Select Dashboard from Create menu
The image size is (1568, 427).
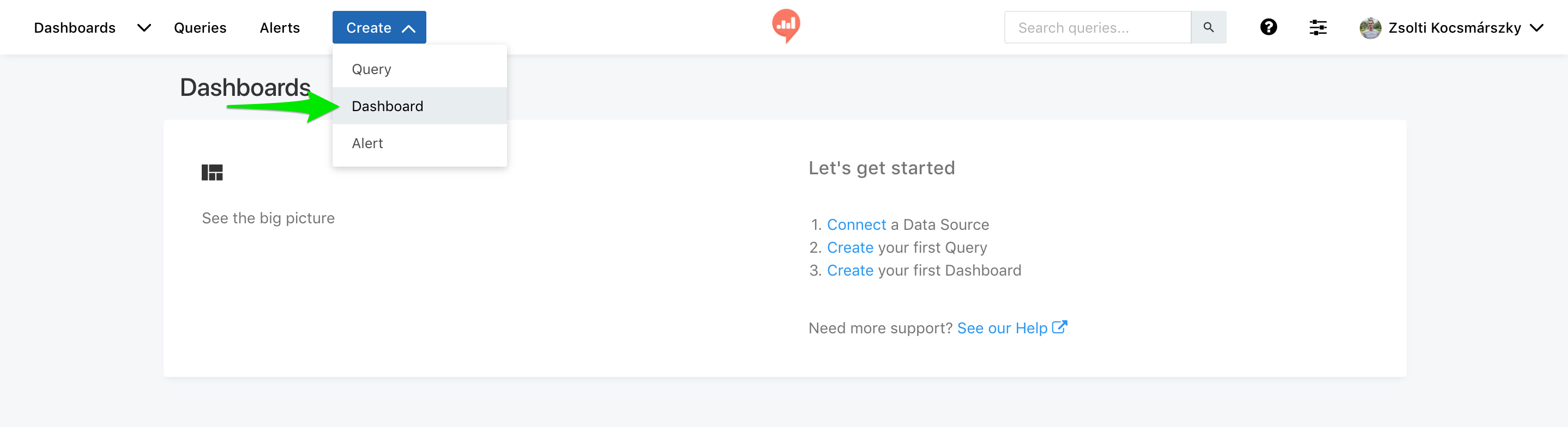(x=387, y=106)
